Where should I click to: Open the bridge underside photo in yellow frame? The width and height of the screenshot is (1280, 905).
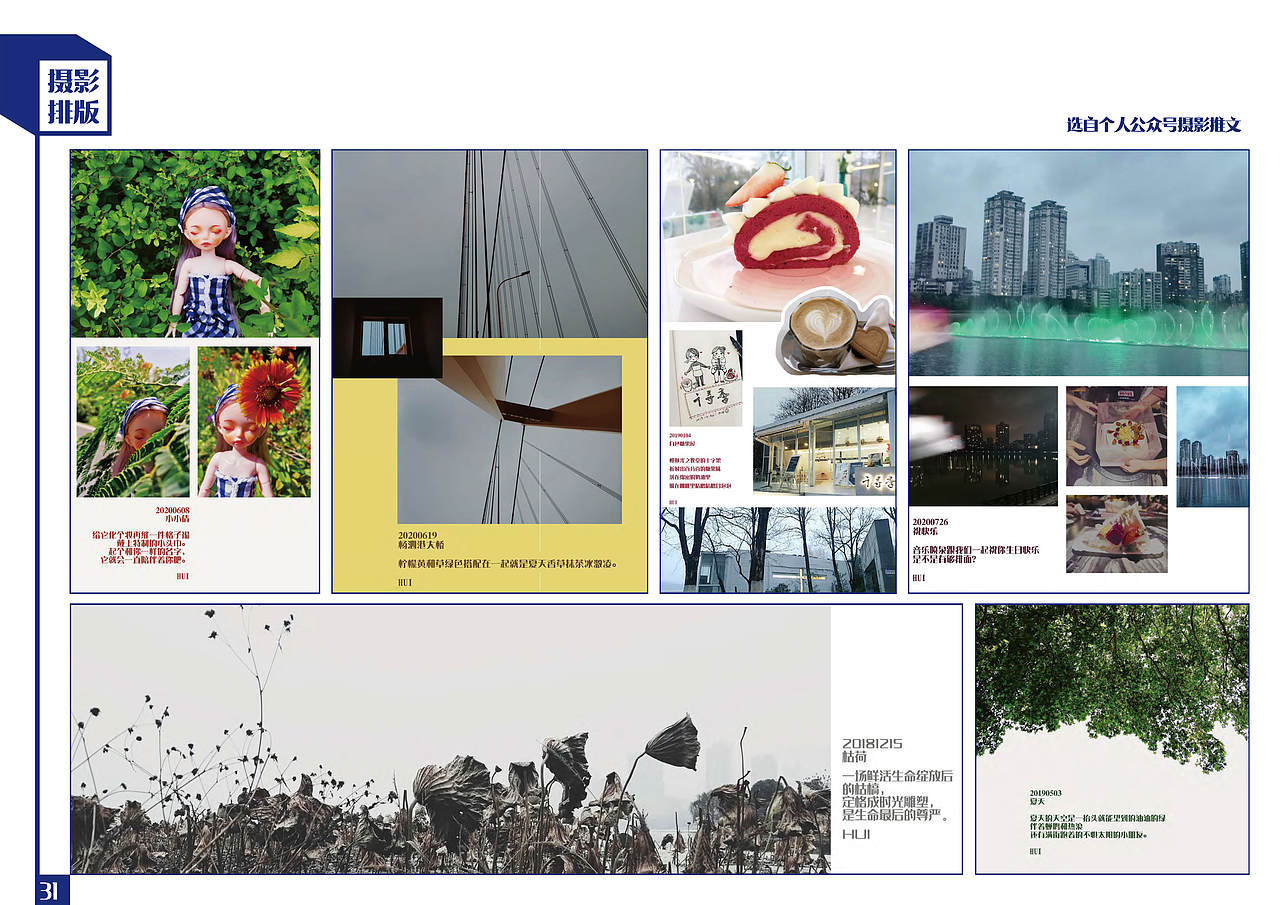point(509,439)
